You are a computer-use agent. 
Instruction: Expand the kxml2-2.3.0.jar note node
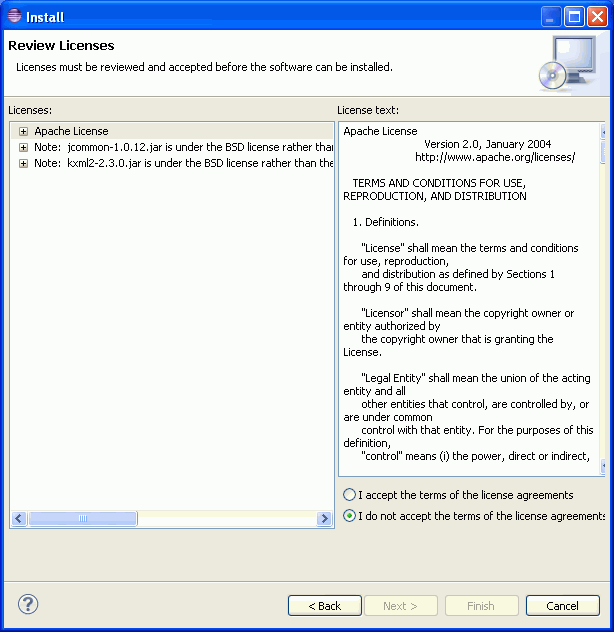[23, 164]
